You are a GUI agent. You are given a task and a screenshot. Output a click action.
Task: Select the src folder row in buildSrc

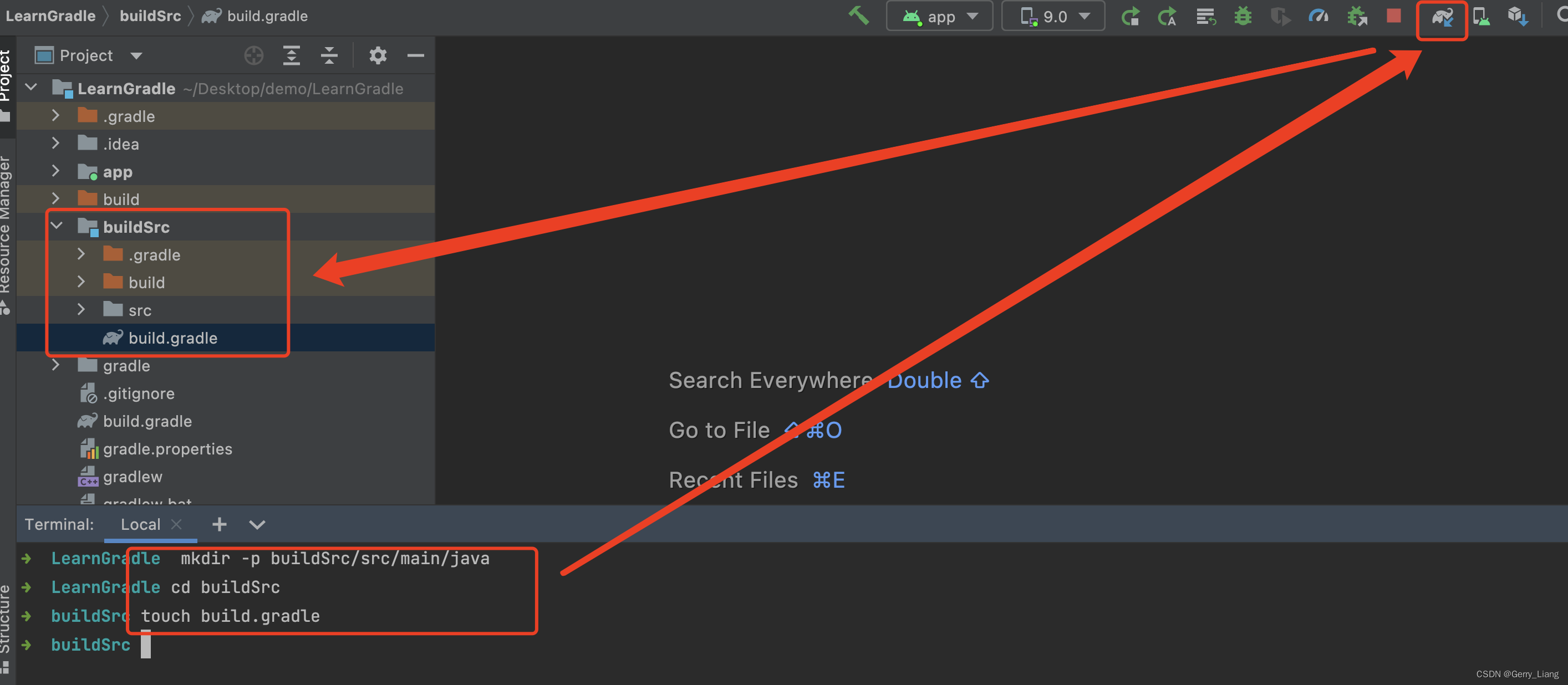coord(226,310)
